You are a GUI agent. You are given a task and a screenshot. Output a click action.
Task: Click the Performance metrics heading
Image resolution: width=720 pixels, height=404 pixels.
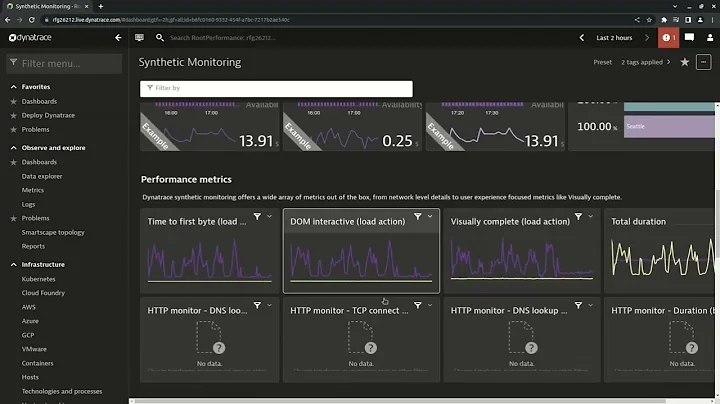pyautogui.click(x=186, y=180)
